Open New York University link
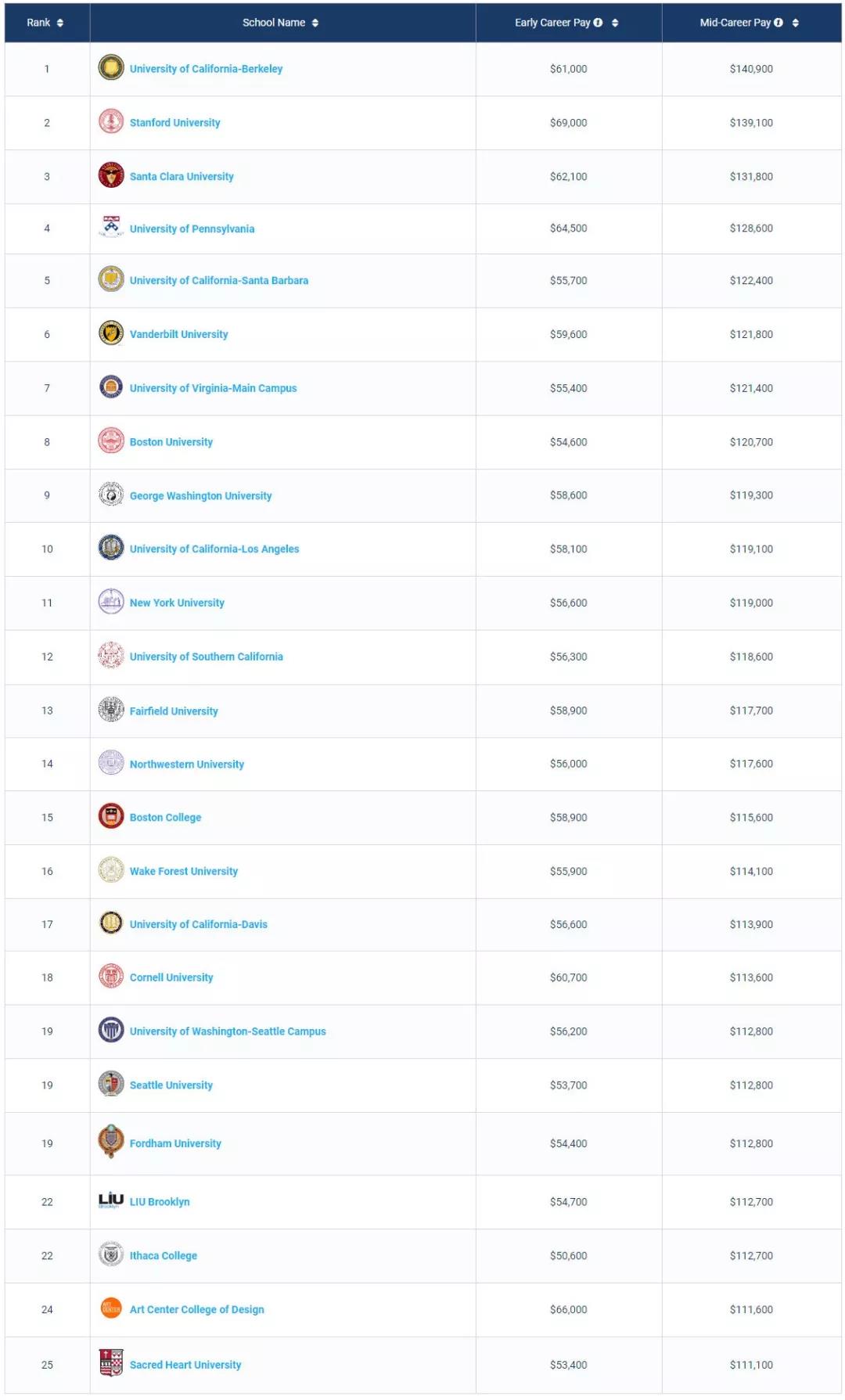 [x=177, y=603]
